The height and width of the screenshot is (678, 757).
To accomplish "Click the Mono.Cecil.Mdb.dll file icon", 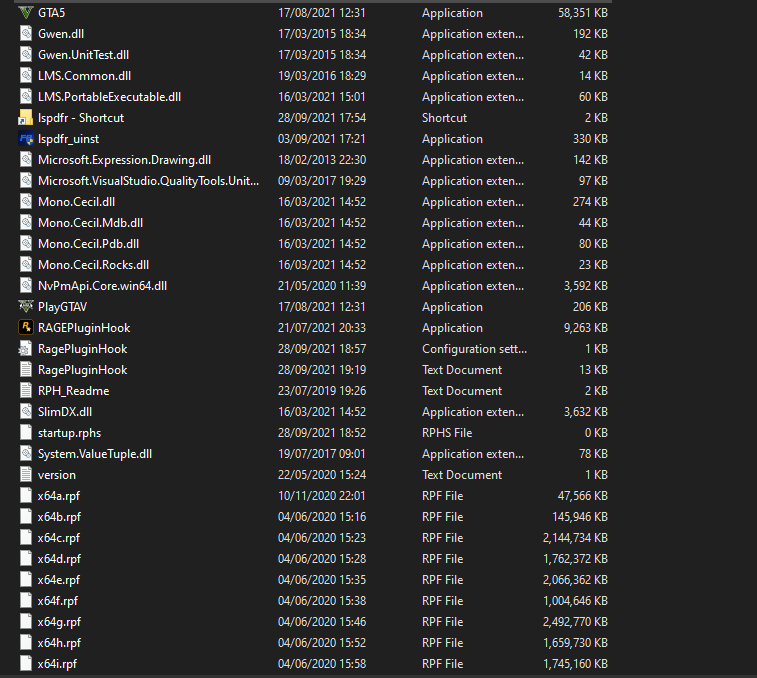I will [x=26, y=223].
